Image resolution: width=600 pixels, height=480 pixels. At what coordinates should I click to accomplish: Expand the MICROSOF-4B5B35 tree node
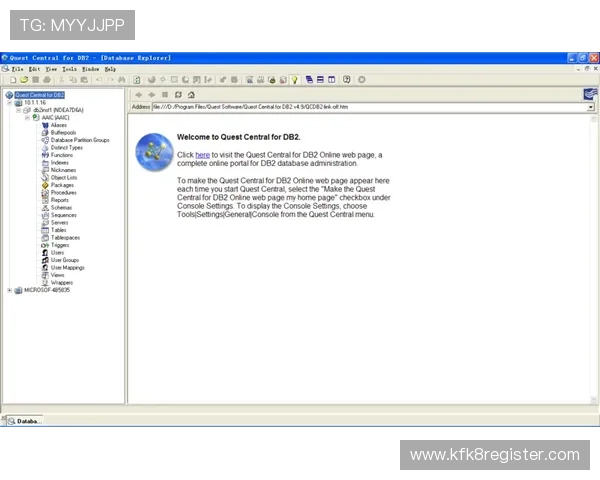click(x=9, y=290)
